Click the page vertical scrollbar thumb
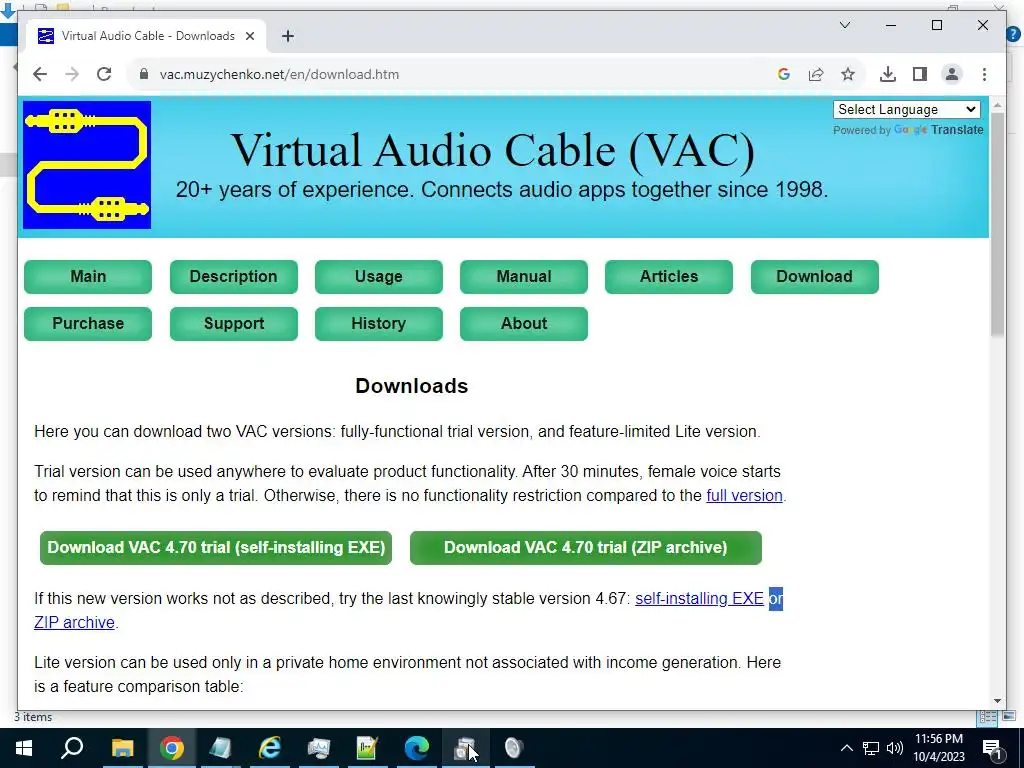The width and height of the screenshot is (1024, 768). click(997, 225)
